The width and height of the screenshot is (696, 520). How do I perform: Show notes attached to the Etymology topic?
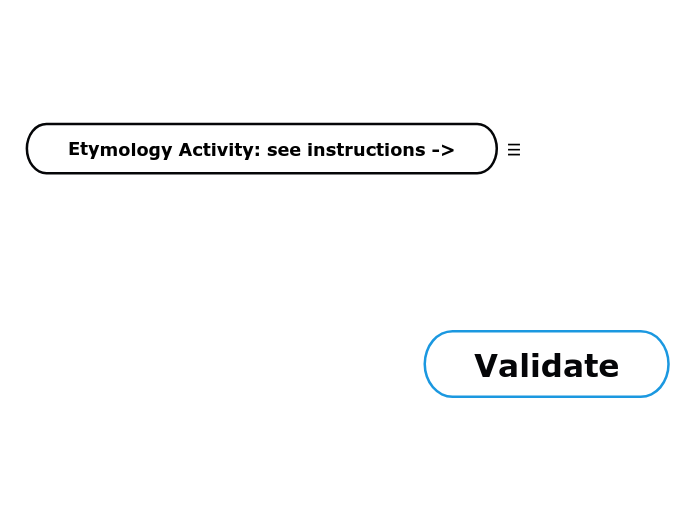(x=513, y=150)
